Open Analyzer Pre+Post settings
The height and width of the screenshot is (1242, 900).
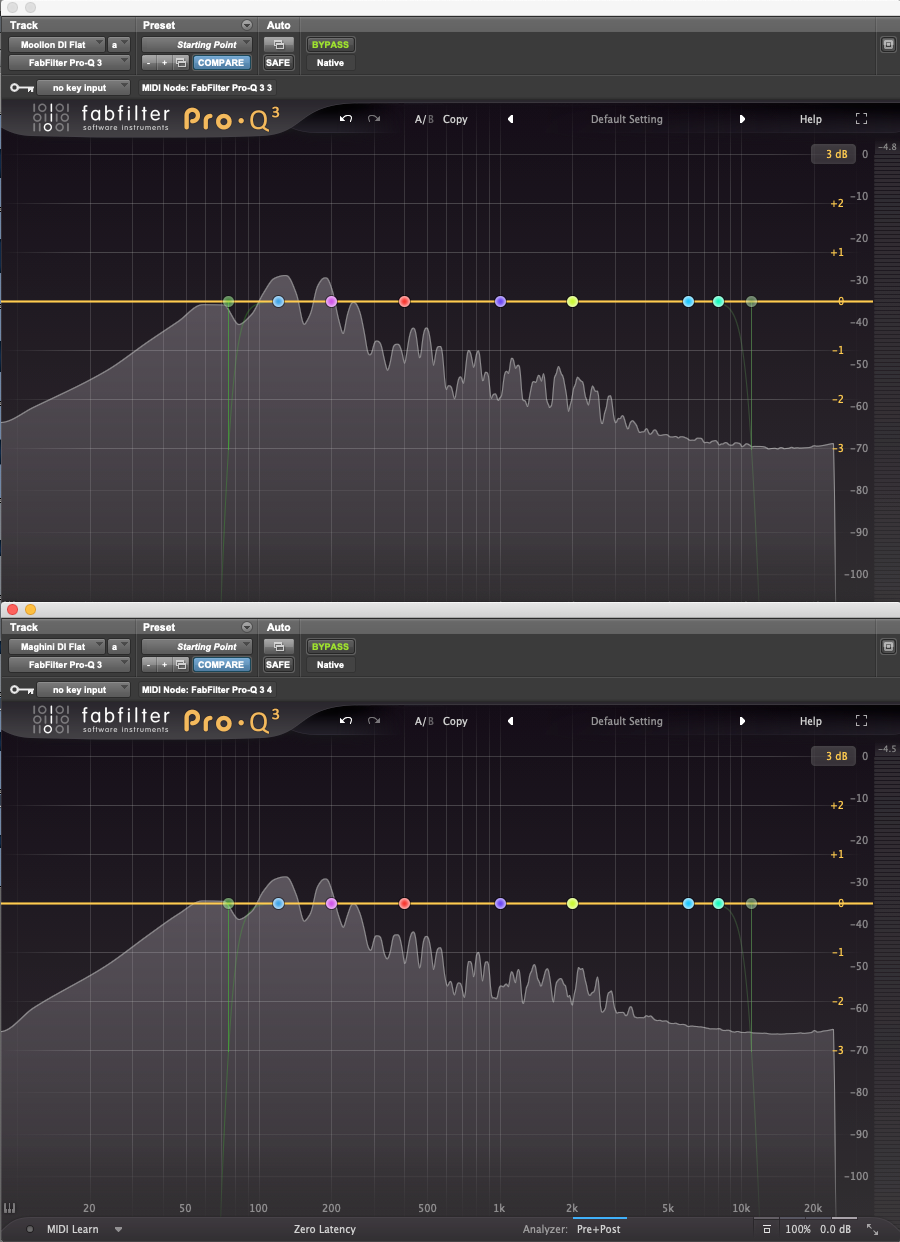(x=598, y=1229)
